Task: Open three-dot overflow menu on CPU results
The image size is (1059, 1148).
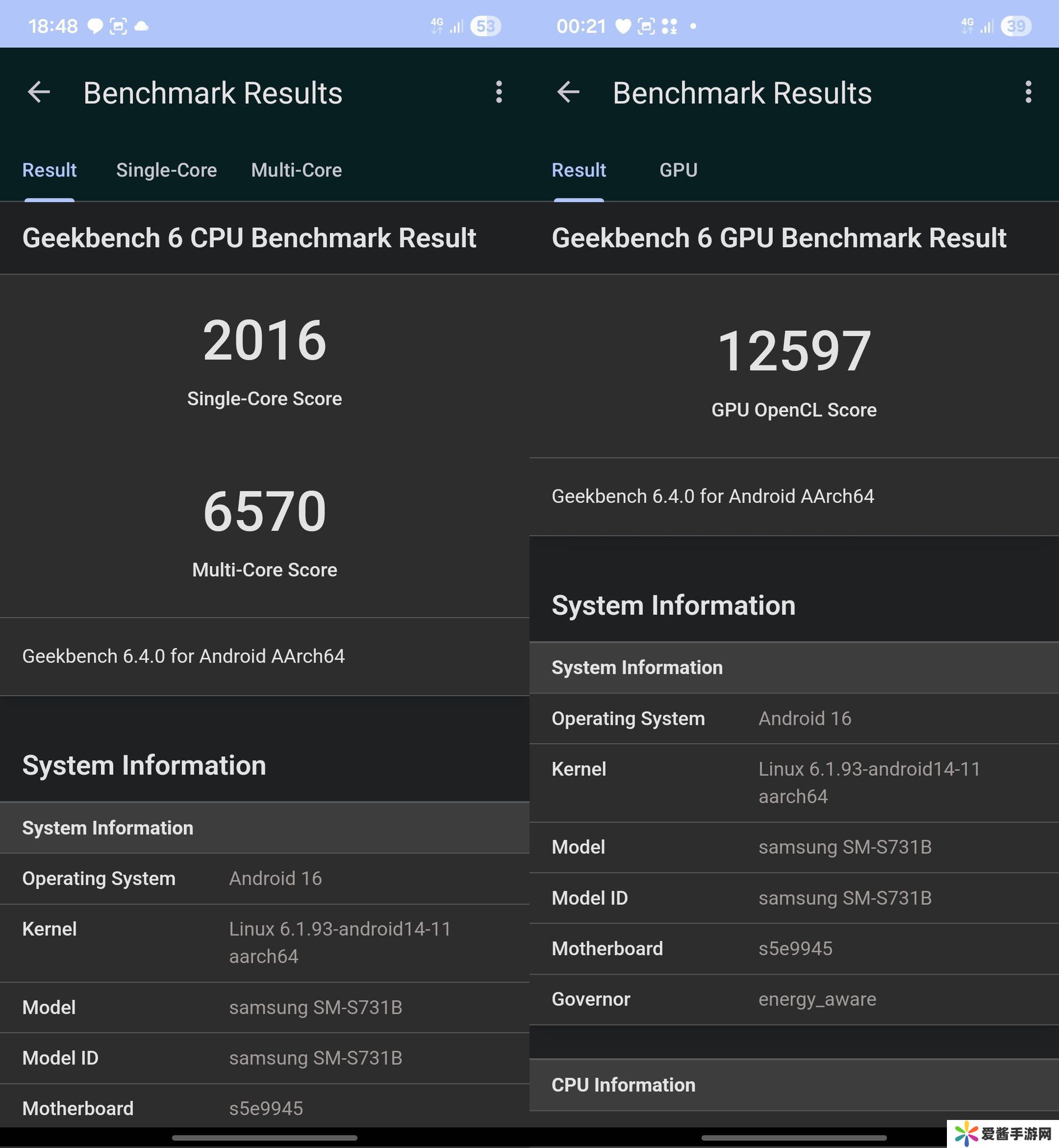Action: [x=499, y=92]
